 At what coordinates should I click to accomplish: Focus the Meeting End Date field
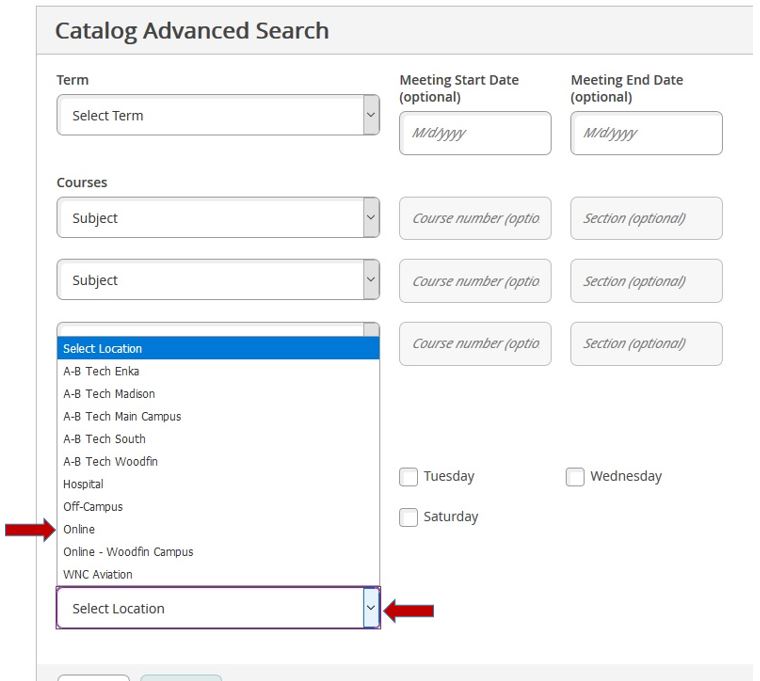pyautogui.click(x=646, y=133)
